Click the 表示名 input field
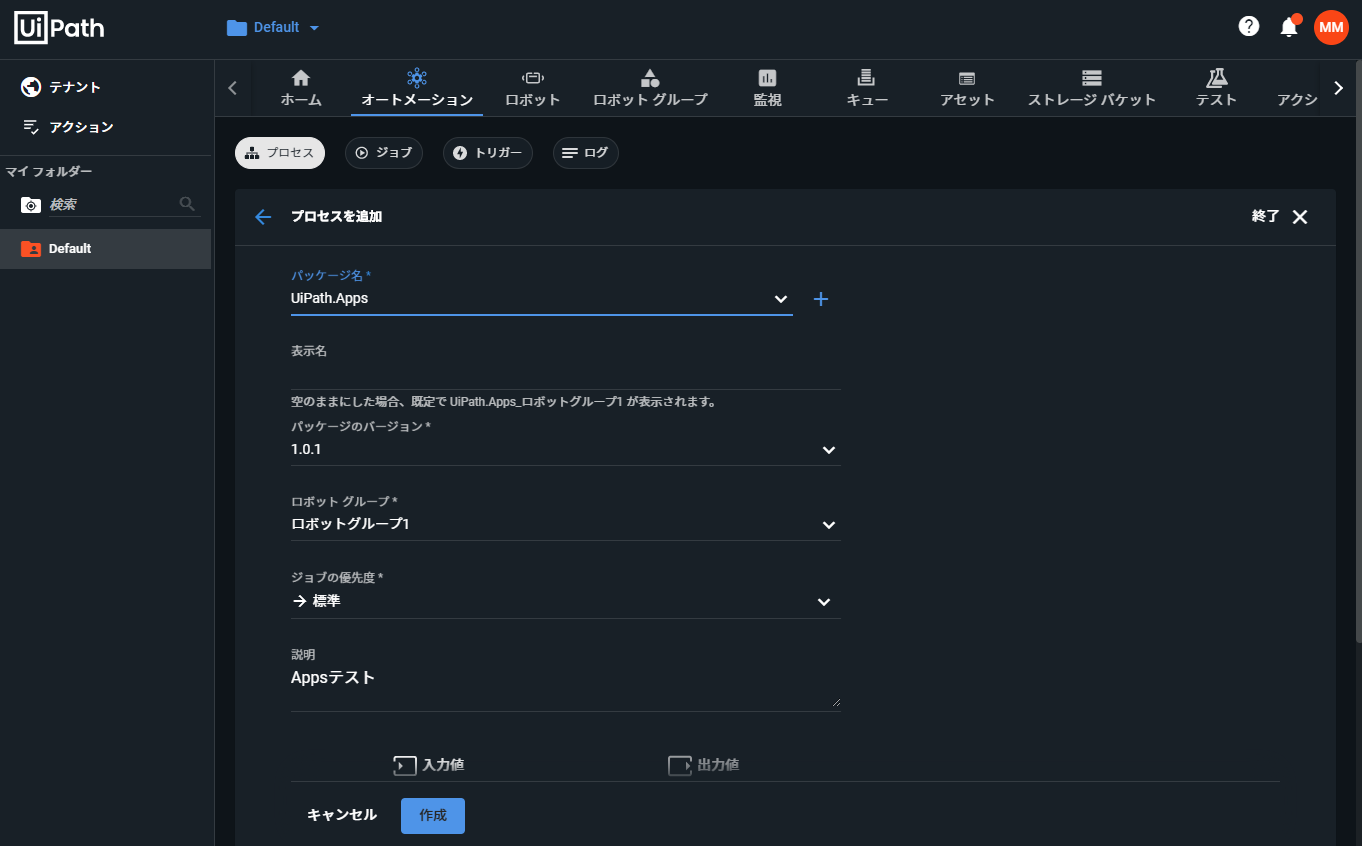 coord(566,374)
